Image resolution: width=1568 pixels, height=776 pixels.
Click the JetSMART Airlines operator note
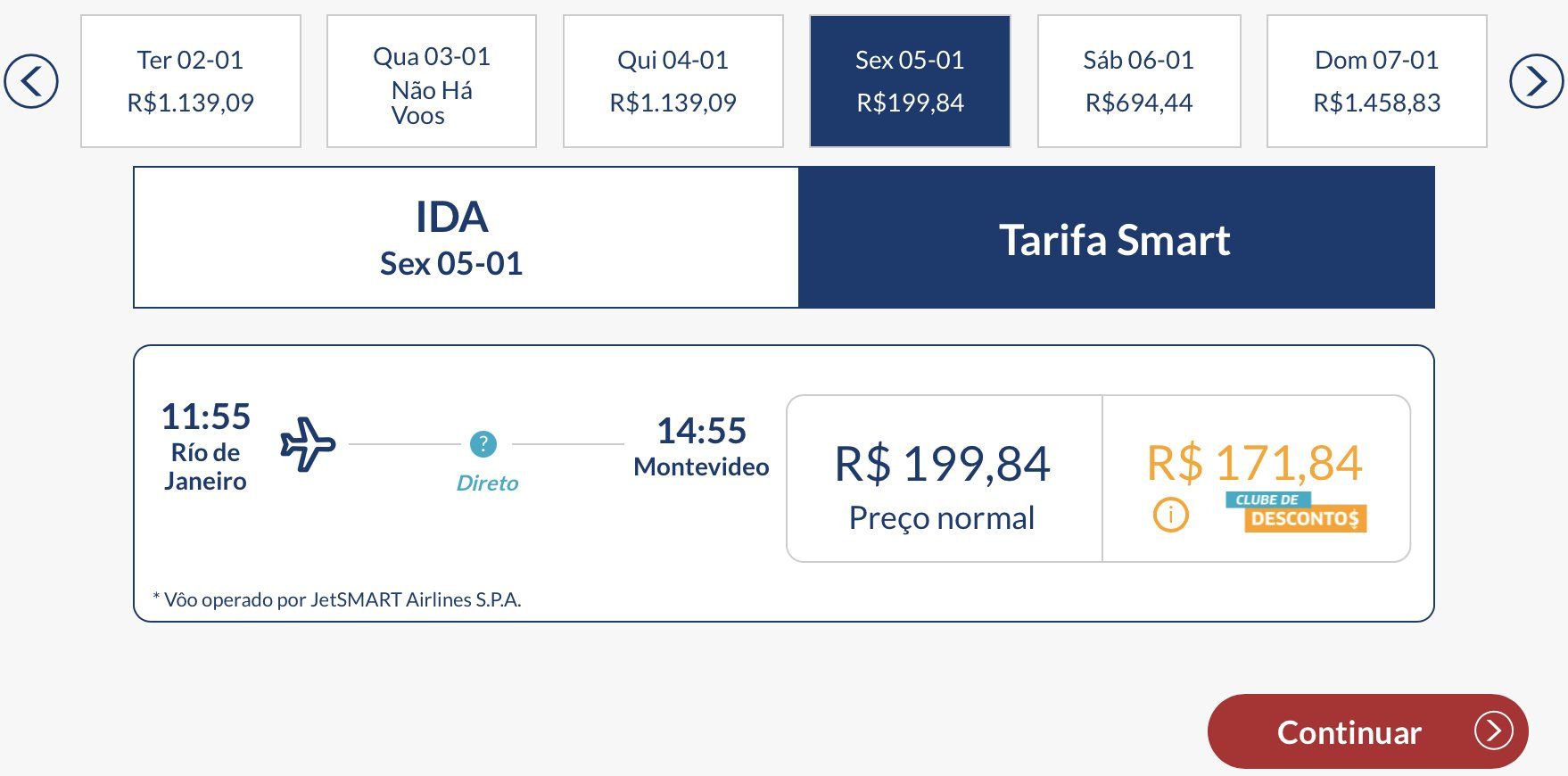(x=337, y=599)
